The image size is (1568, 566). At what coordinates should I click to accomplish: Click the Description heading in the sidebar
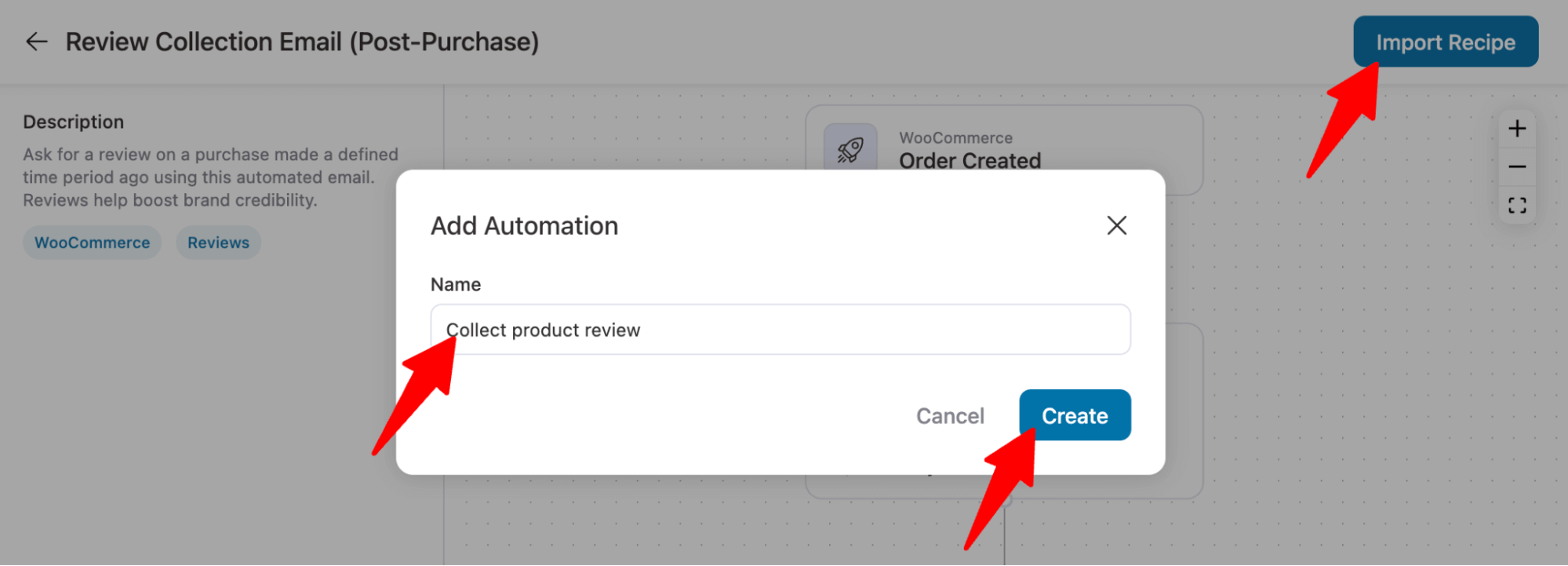pyautogui.click(x=74, y=122)
